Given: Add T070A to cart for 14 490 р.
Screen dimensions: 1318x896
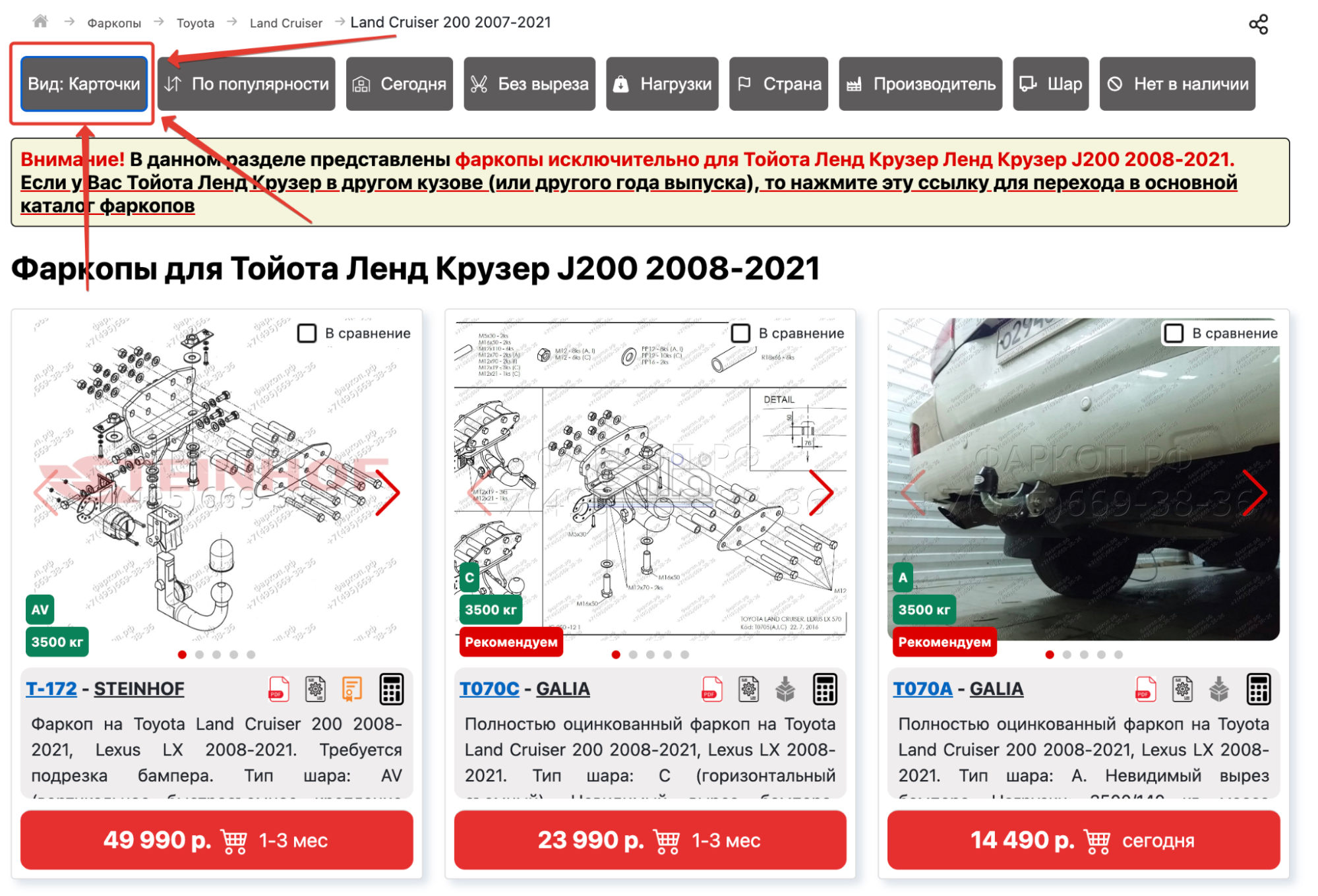Looking at the screenshot, I should point(1083,840).
